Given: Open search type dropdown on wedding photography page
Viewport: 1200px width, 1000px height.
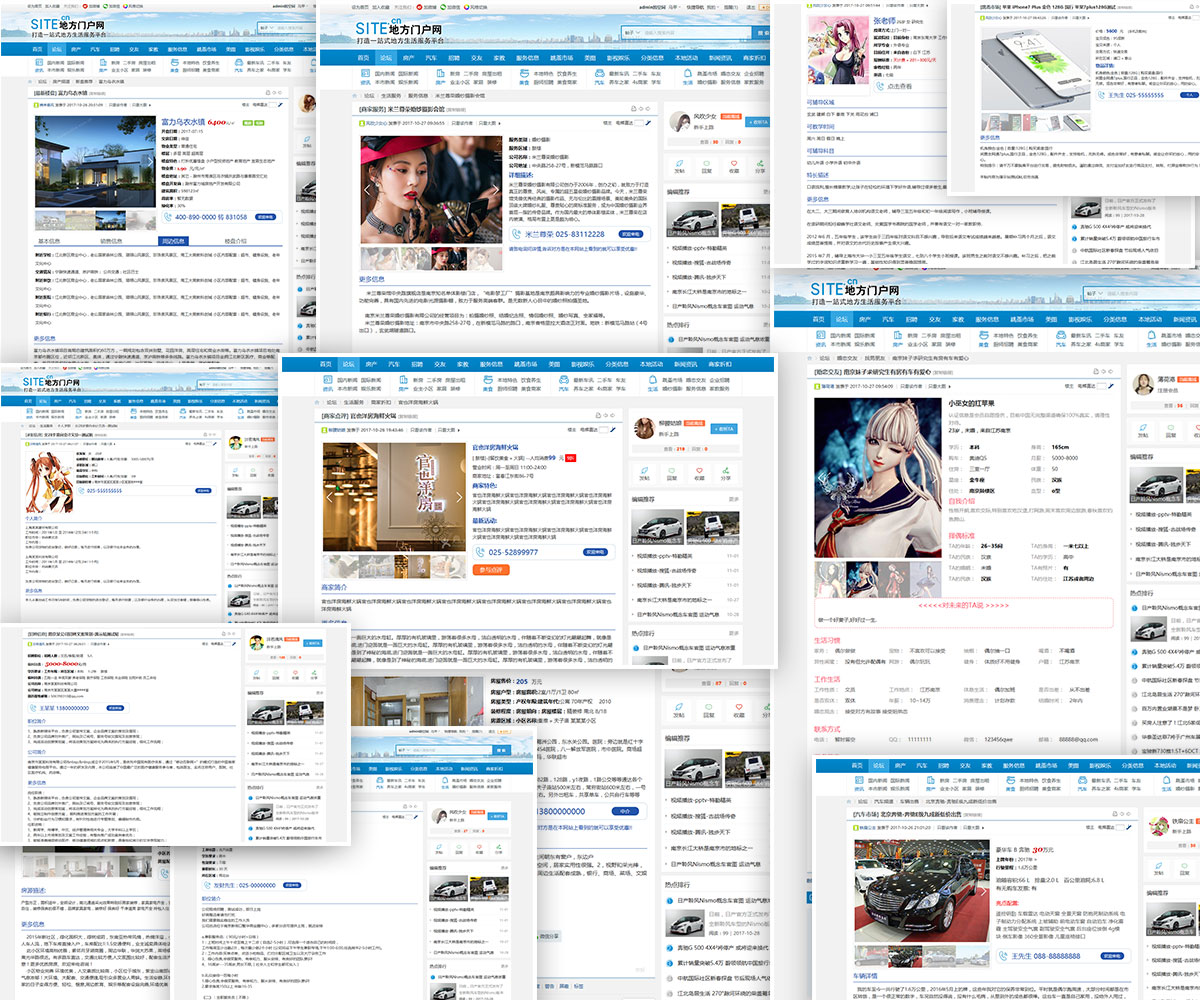Looking at the screenshot, I should [632, 32].
